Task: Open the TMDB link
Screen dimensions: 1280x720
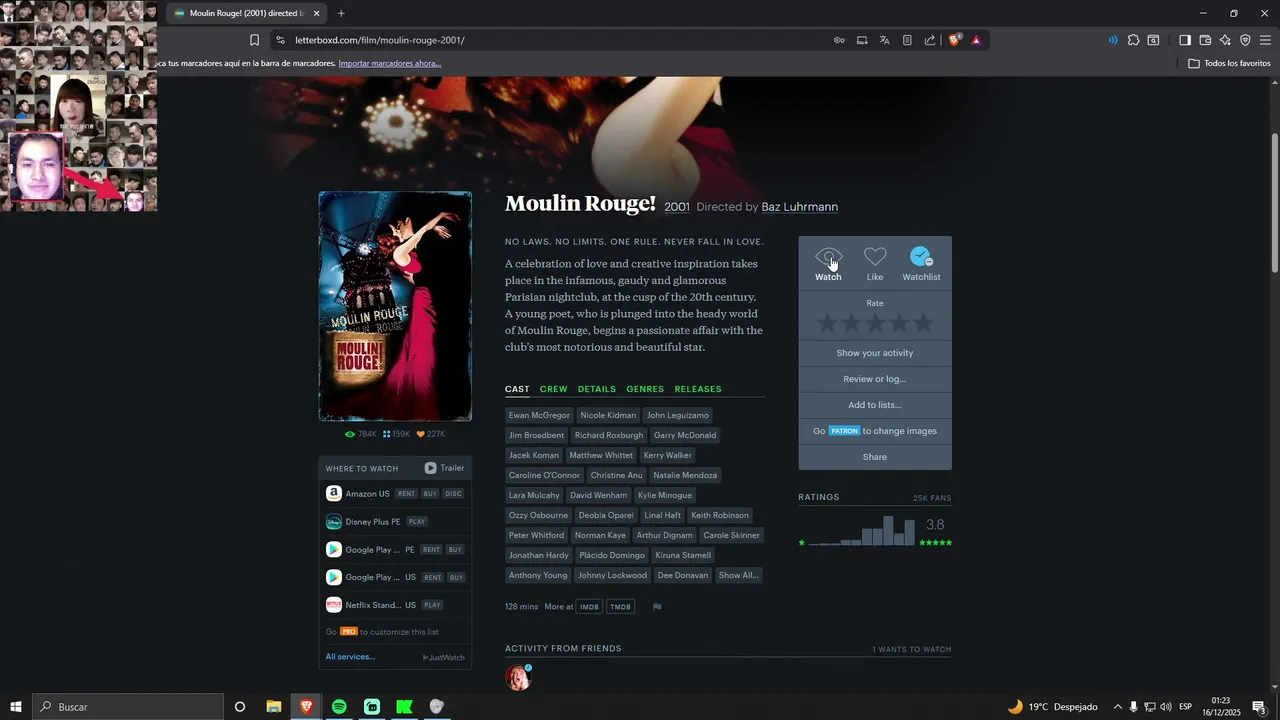Action: (x=620, y=607)
